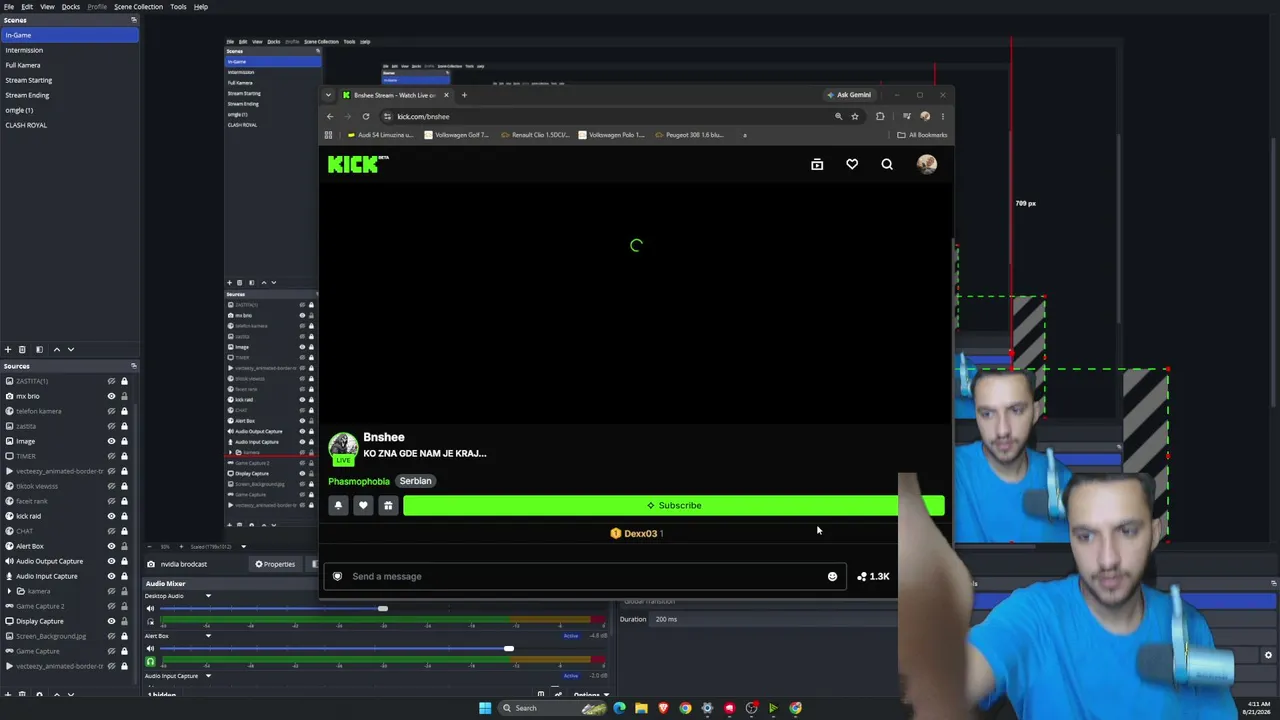The height and width of the screenshot is (720, 1280).
Task: Open the Windows Start menu
Action: coord(485,708)
